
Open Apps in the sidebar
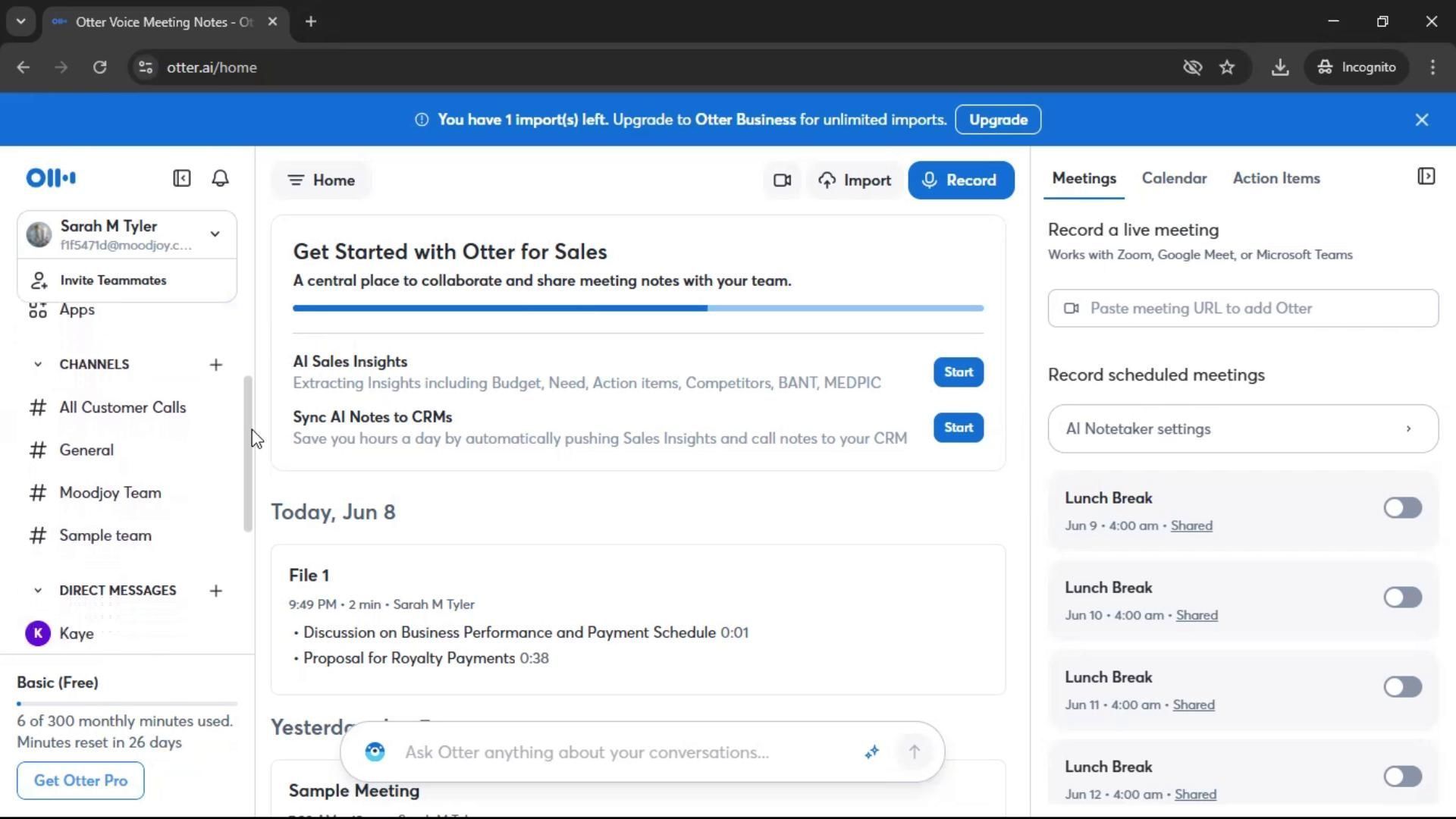77,310
